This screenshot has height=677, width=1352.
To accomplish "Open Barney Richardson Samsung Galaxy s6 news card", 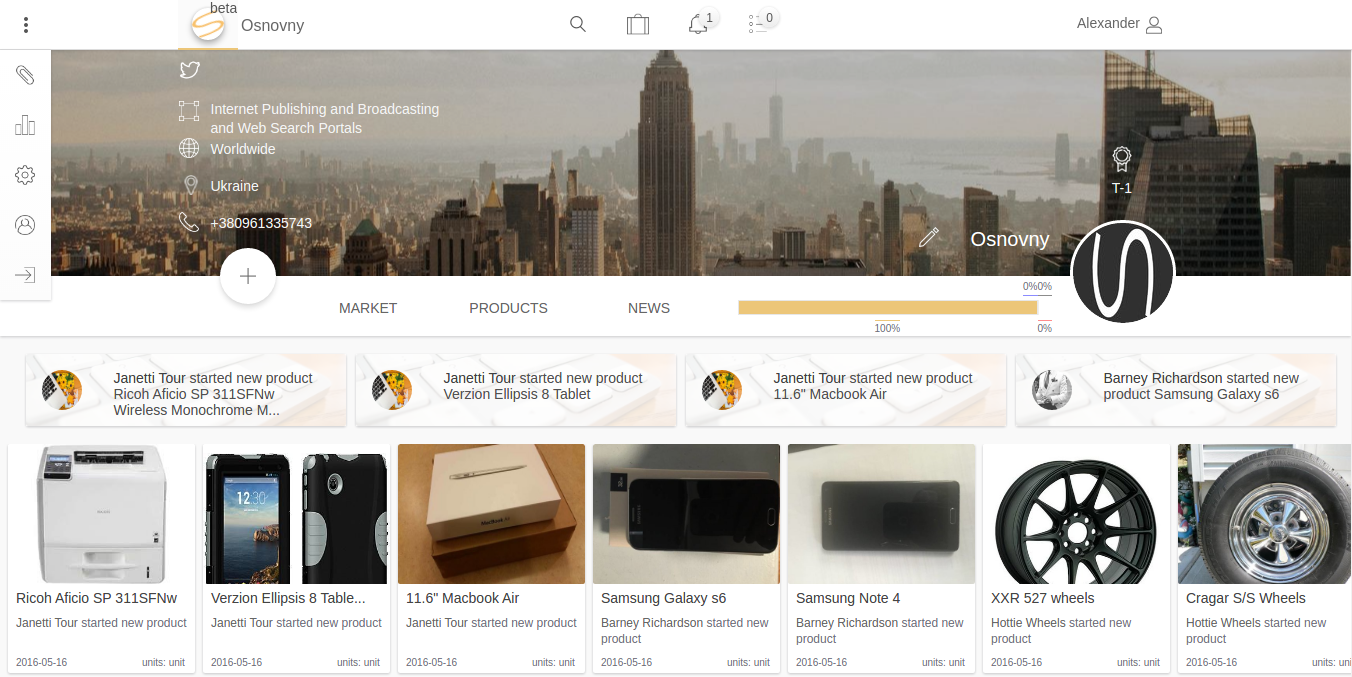I will pyautogui.click(x=1176, y=390).
